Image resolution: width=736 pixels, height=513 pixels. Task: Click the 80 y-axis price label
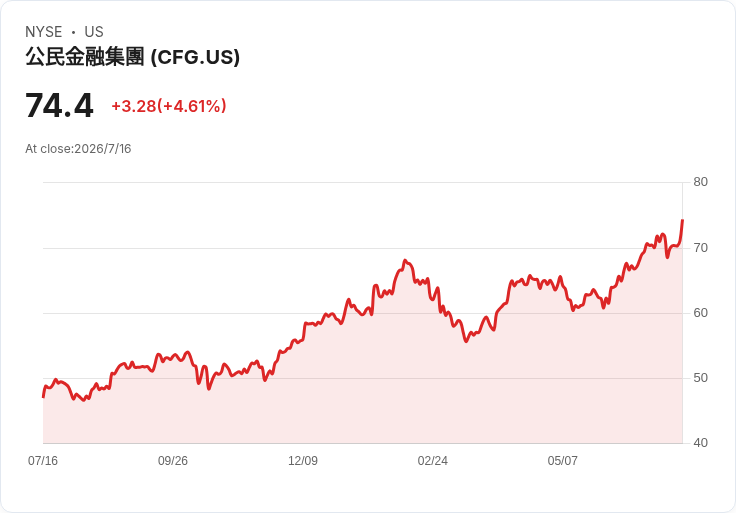click(x=700, y=182)
